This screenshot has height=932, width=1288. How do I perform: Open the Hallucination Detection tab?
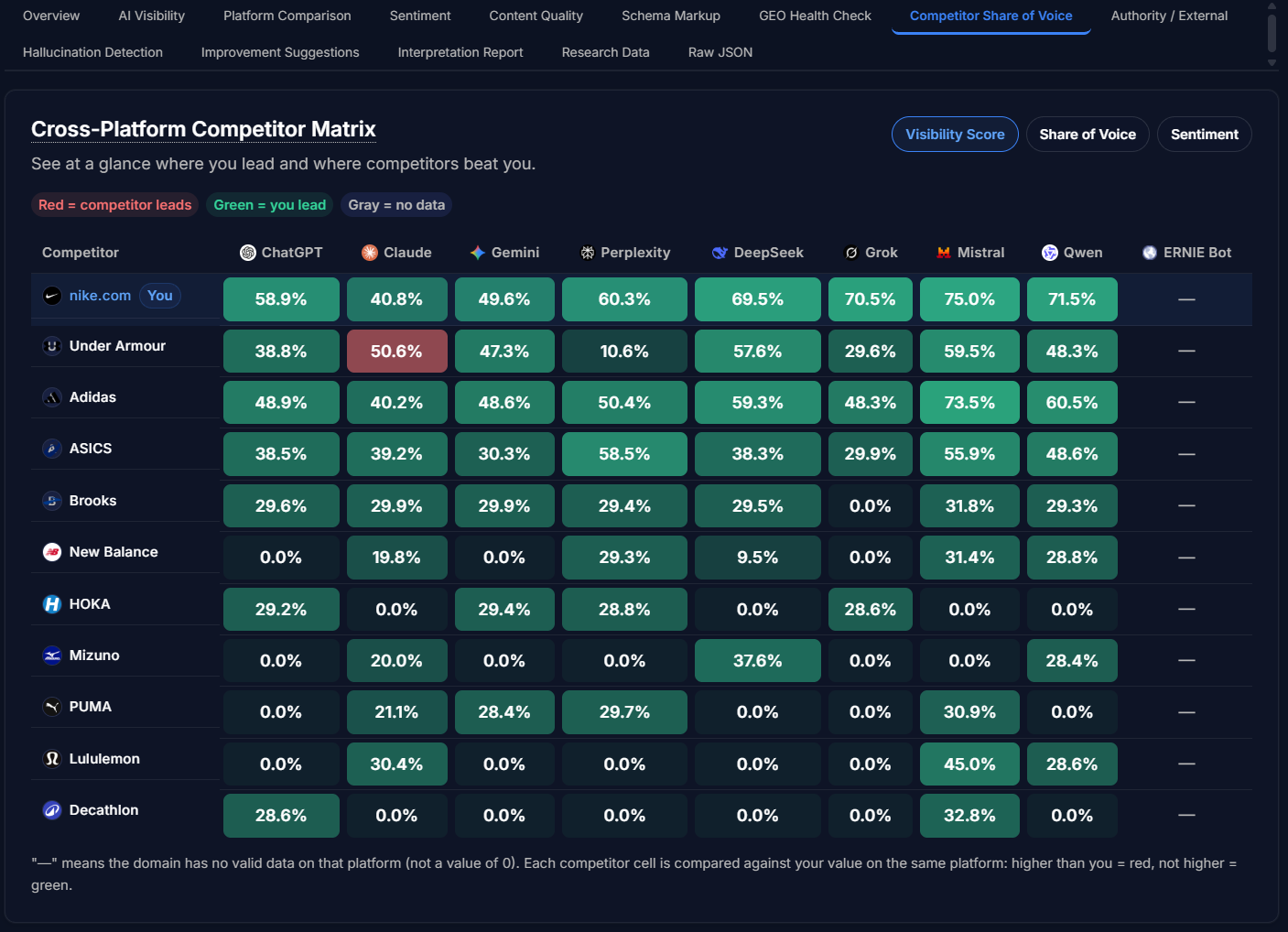[92, 52]
